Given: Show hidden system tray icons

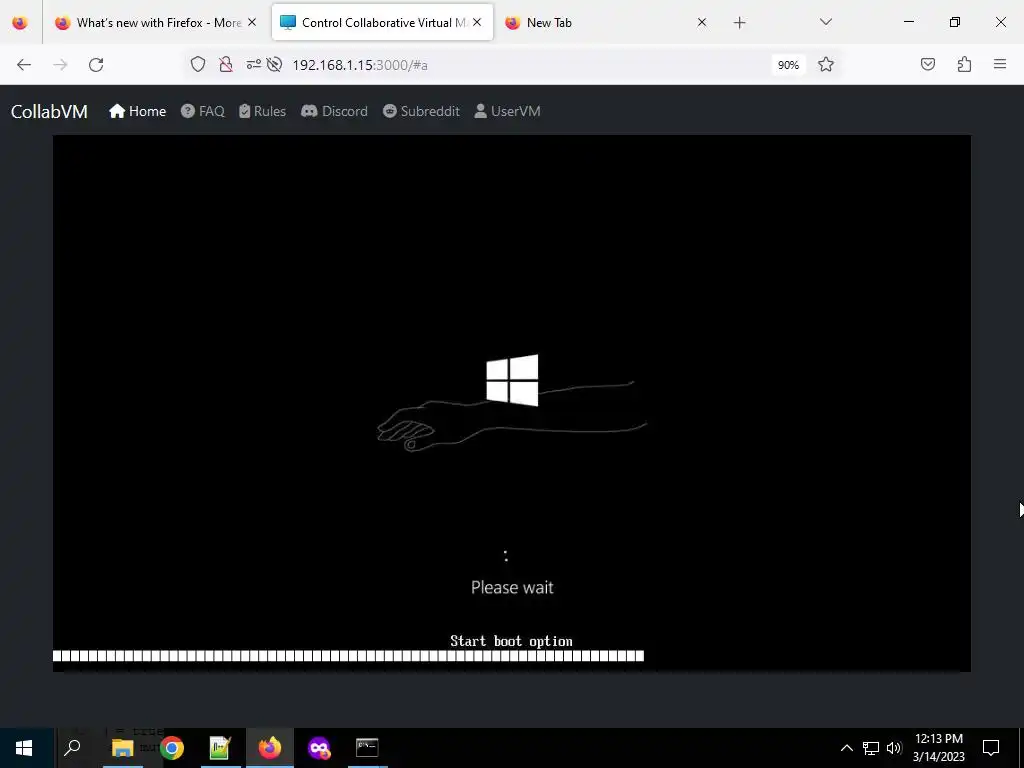Looking at the screenshot, I should [846, 748].
